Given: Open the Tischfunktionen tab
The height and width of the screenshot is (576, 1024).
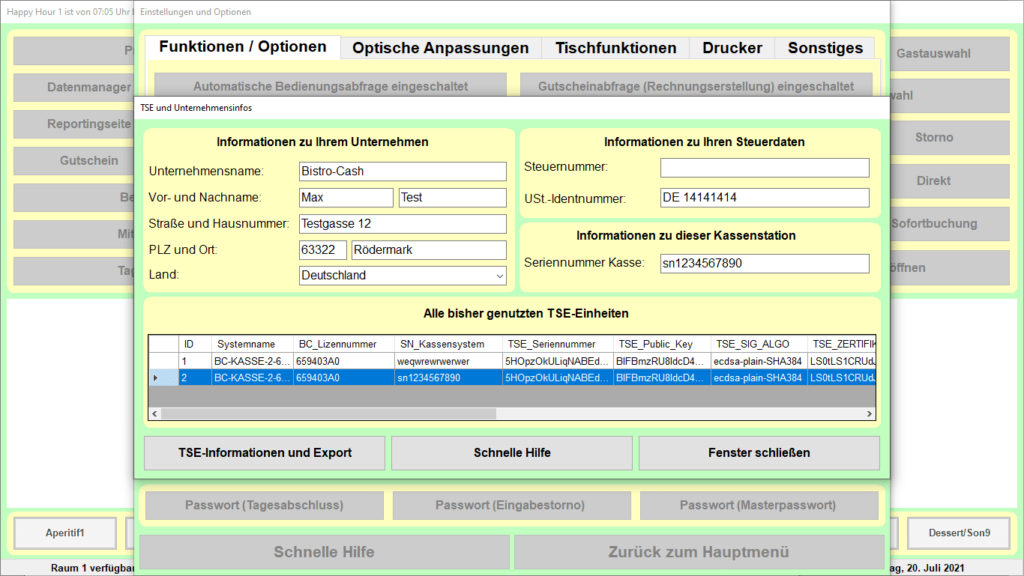Looking at the screenshot, I should [615, 48].
